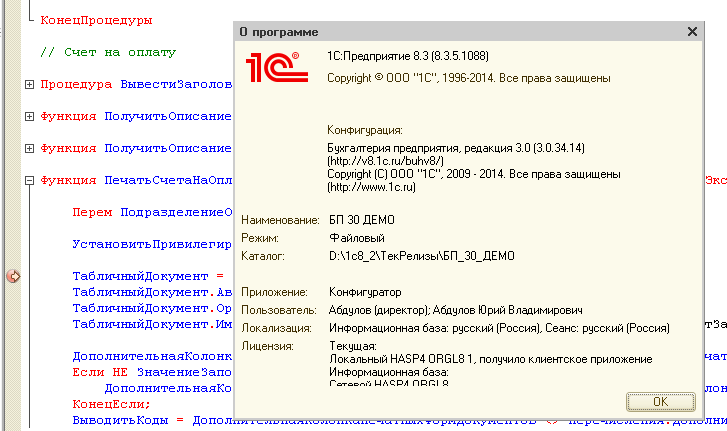
Task: Click the Приложение value Конфигуратор
Action: coord(365,292)
